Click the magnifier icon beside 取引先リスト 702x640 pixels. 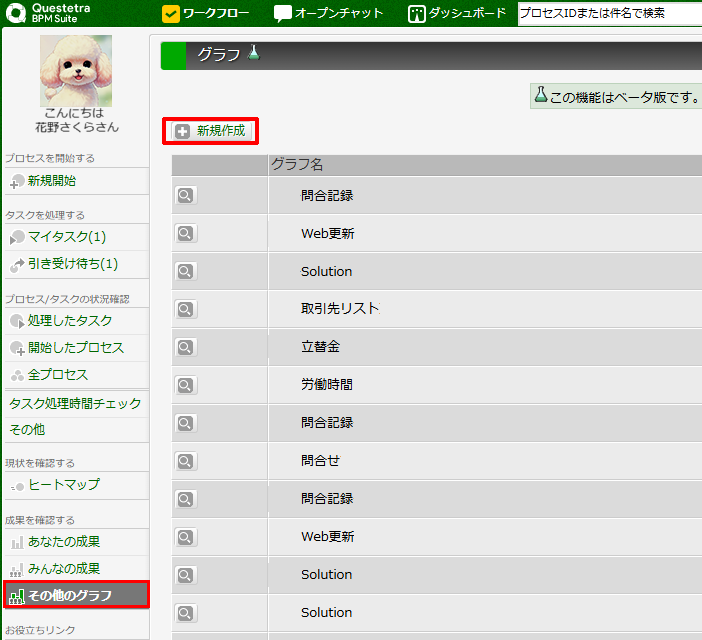click(x=185, y=309)
